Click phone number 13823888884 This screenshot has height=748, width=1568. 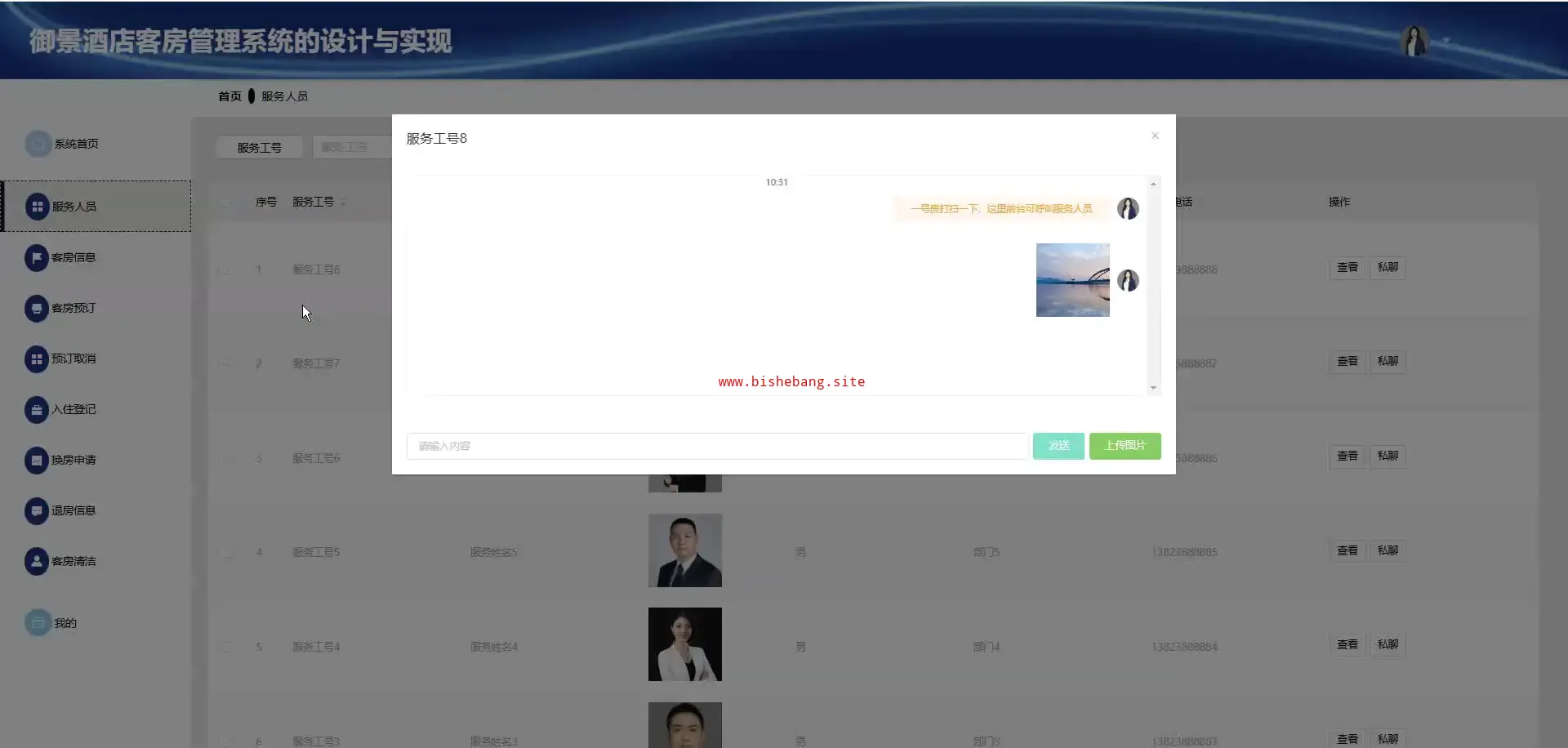point(1184,648)
